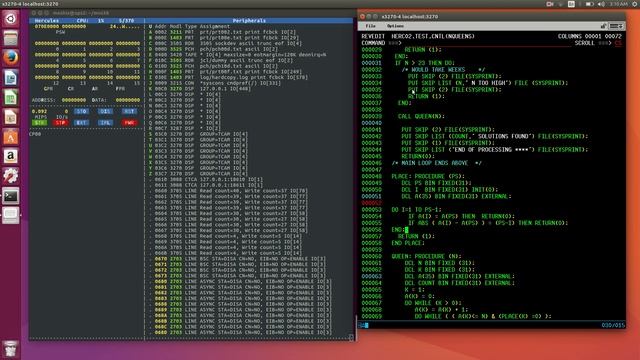Click line number 000040 in the editor
Screen dimensions: 640x360
(371, 123)
